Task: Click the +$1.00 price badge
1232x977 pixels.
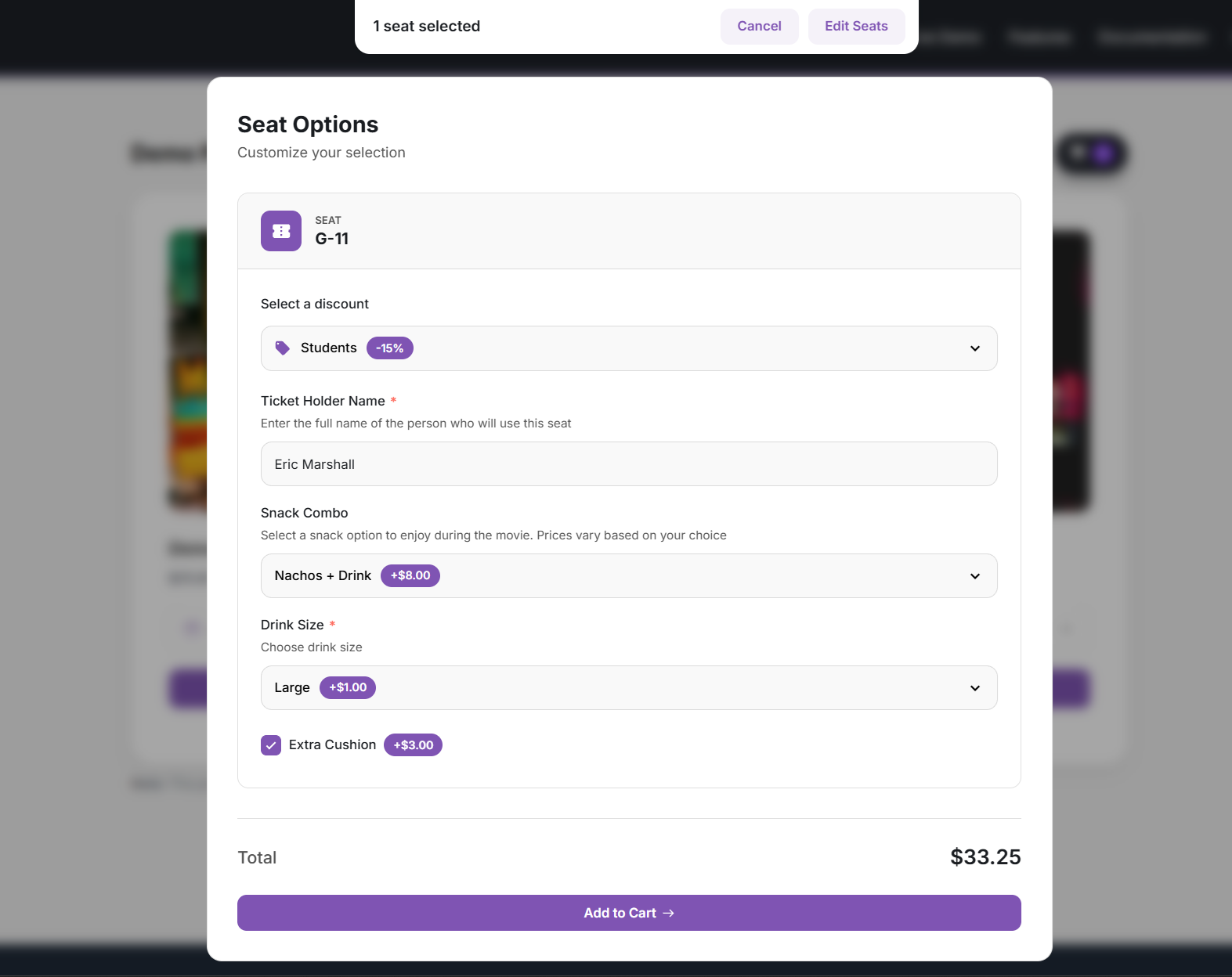Action: click(348, 687)
